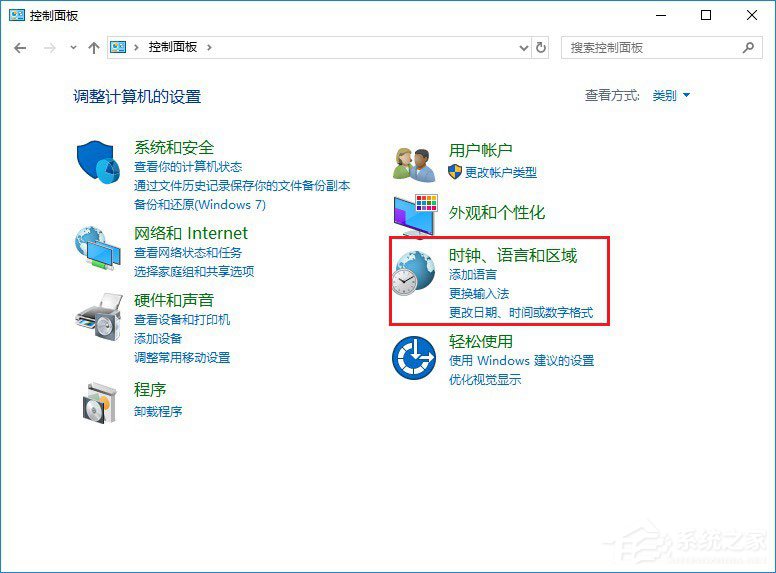Click 更改帐户类型 link
Image resolution: width=776 pixels, height=573 pixels.
[x=501, y=172]
